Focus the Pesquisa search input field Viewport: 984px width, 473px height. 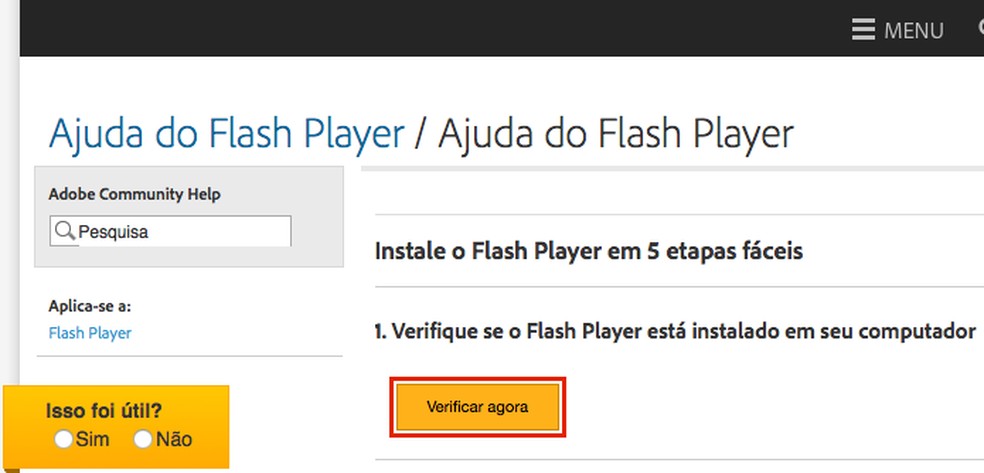pyautogui.click(x=180, y=231)
